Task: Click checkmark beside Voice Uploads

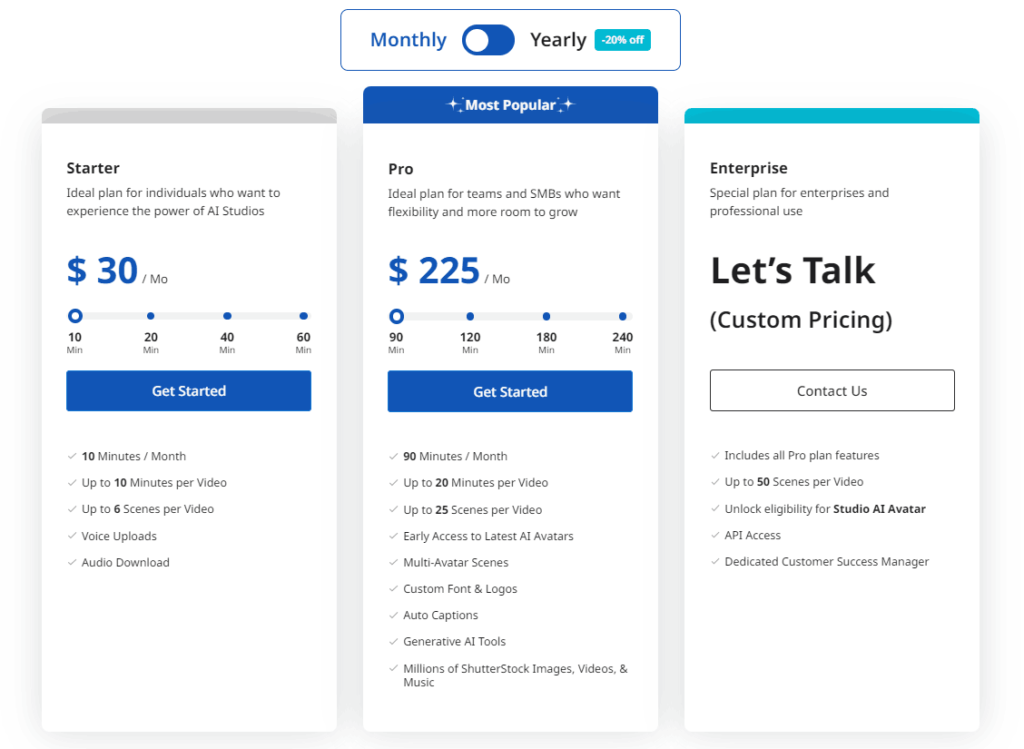Action: [x=72, y=536]
